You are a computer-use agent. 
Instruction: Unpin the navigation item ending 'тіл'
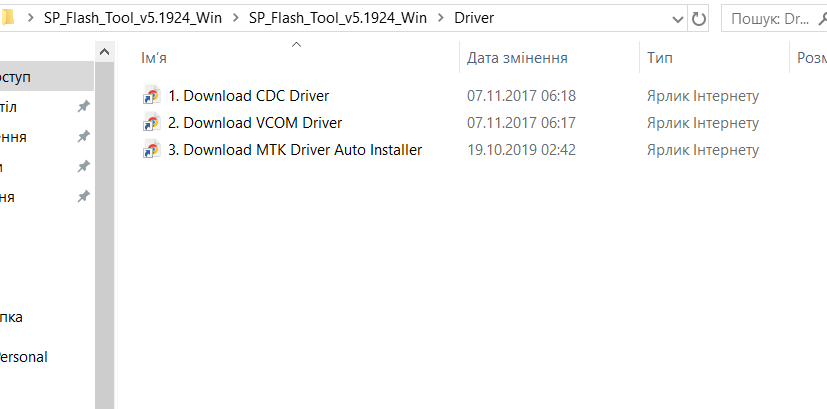tap(83, 107)
